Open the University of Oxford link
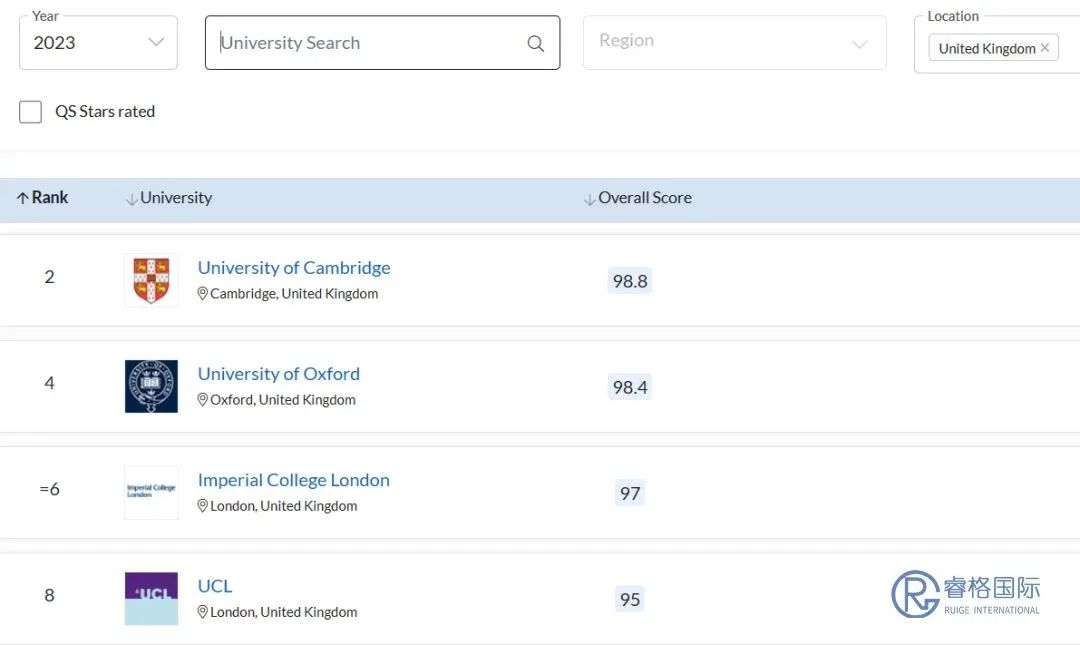1080x645 pixels. point(279,373)
